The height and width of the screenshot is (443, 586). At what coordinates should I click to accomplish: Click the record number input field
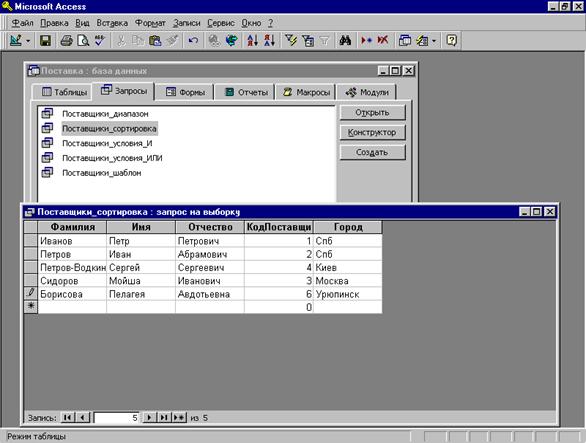click(116, 418)
